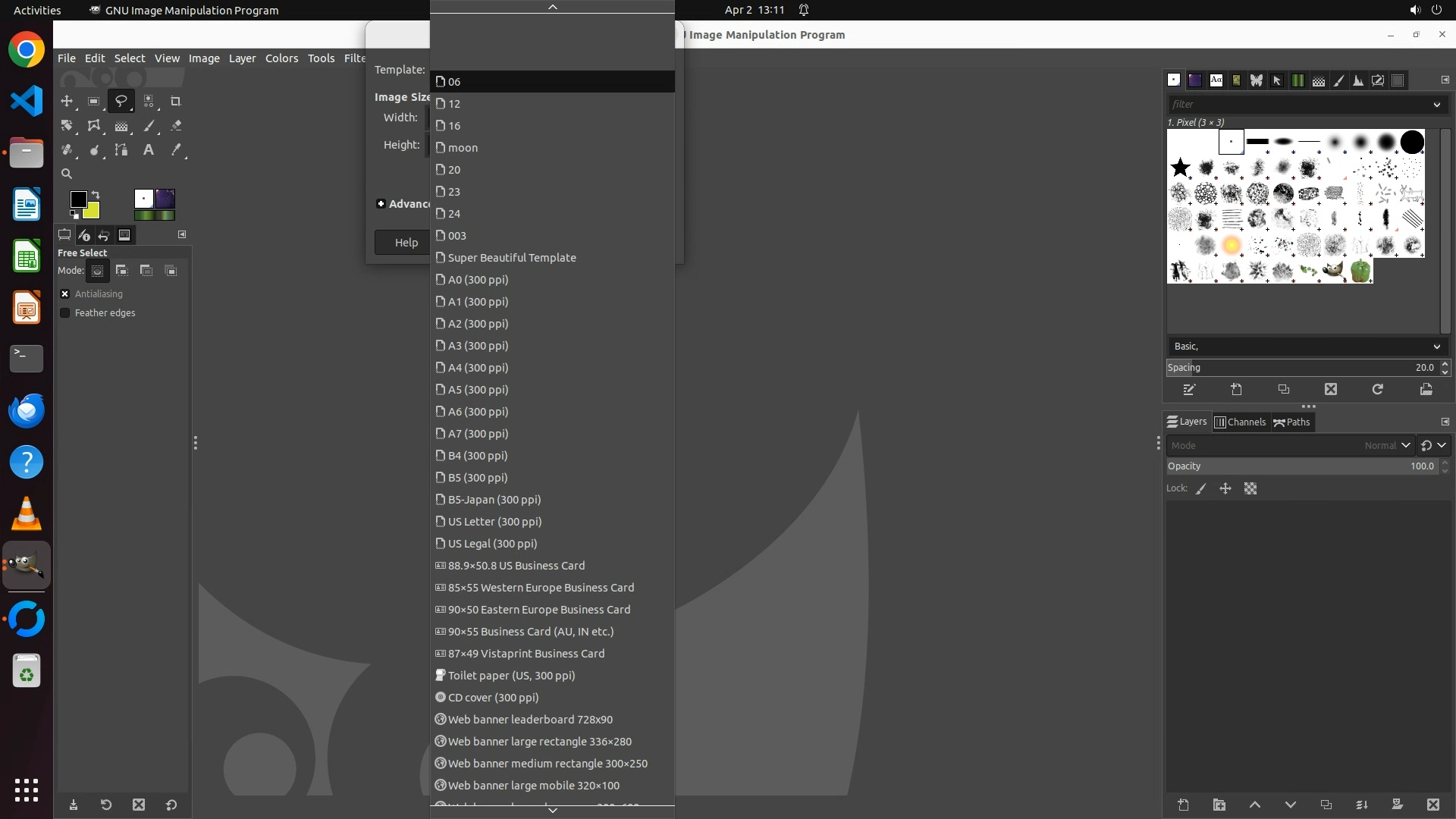Image resolution: width=1456 pixels, height=819 pixels.
Task: Enable Feather edges option
Action: coord(65,312)
